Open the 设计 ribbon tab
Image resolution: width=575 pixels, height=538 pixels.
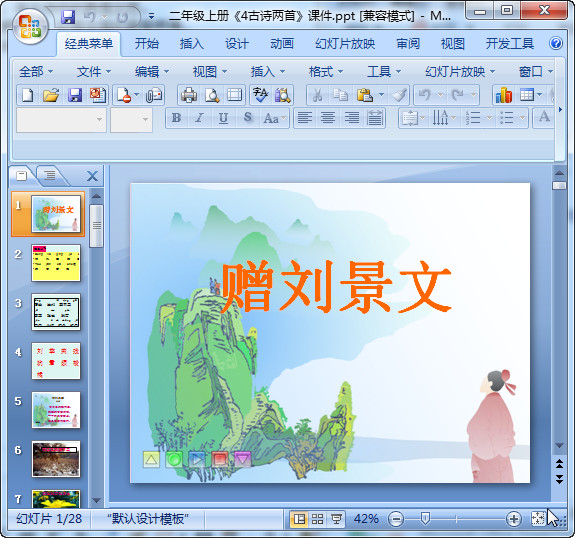click(237, 44)
